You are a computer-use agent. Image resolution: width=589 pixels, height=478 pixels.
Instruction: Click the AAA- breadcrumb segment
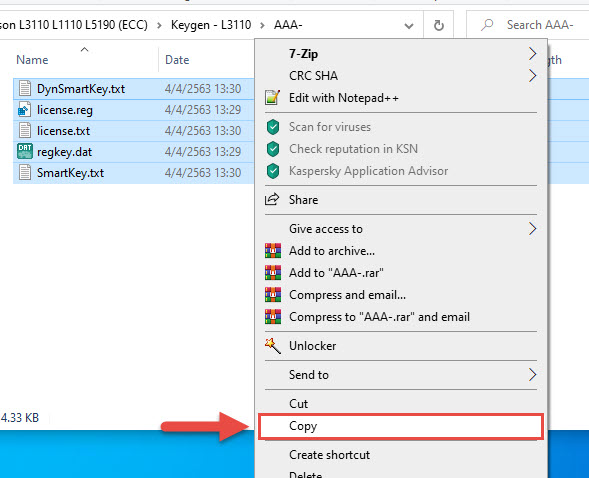pos(288,25)
